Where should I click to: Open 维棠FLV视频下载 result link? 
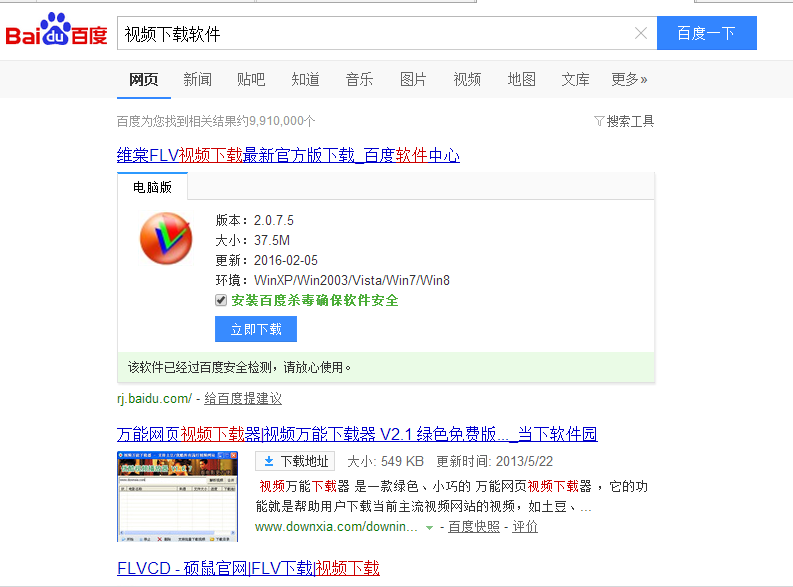288,155
